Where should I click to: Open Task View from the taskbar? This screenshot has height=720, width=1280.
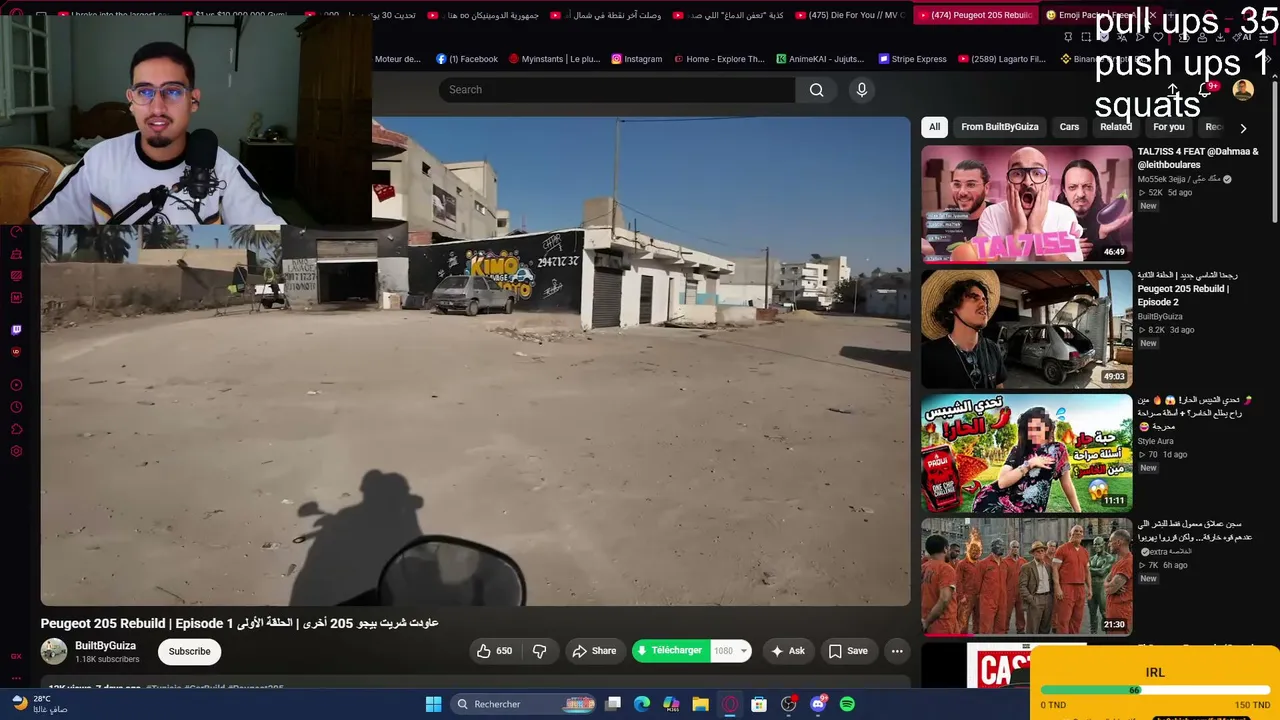[x=613, y=704]
